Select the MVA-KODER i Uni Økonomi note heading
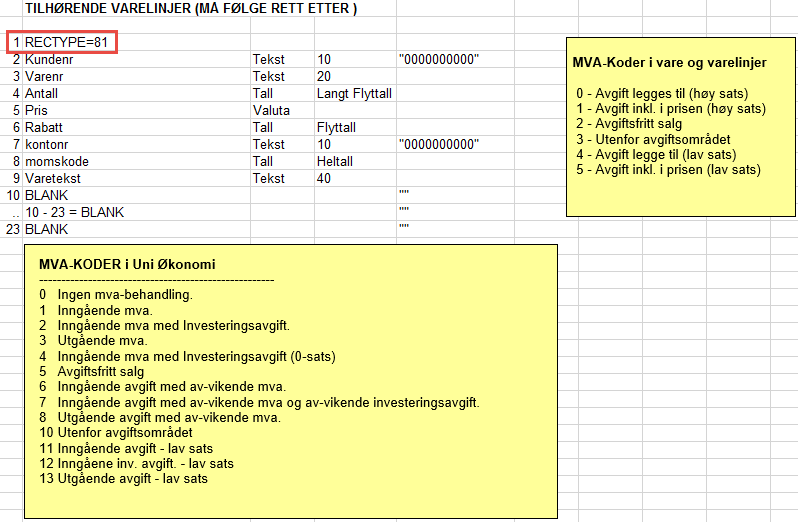The width and height of the screenshot is (798, 522). pyautogui.click(x=127, y=264)
